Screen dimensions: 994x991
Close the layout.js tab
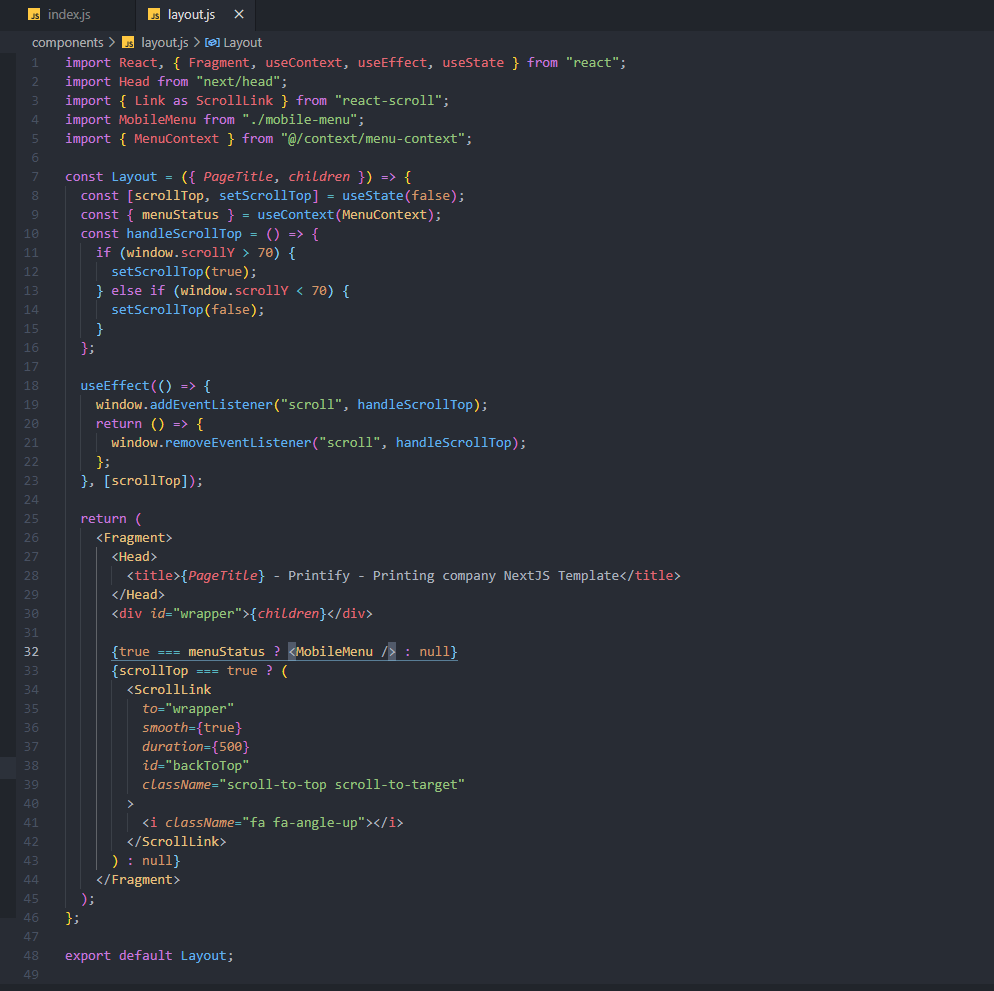238,15
